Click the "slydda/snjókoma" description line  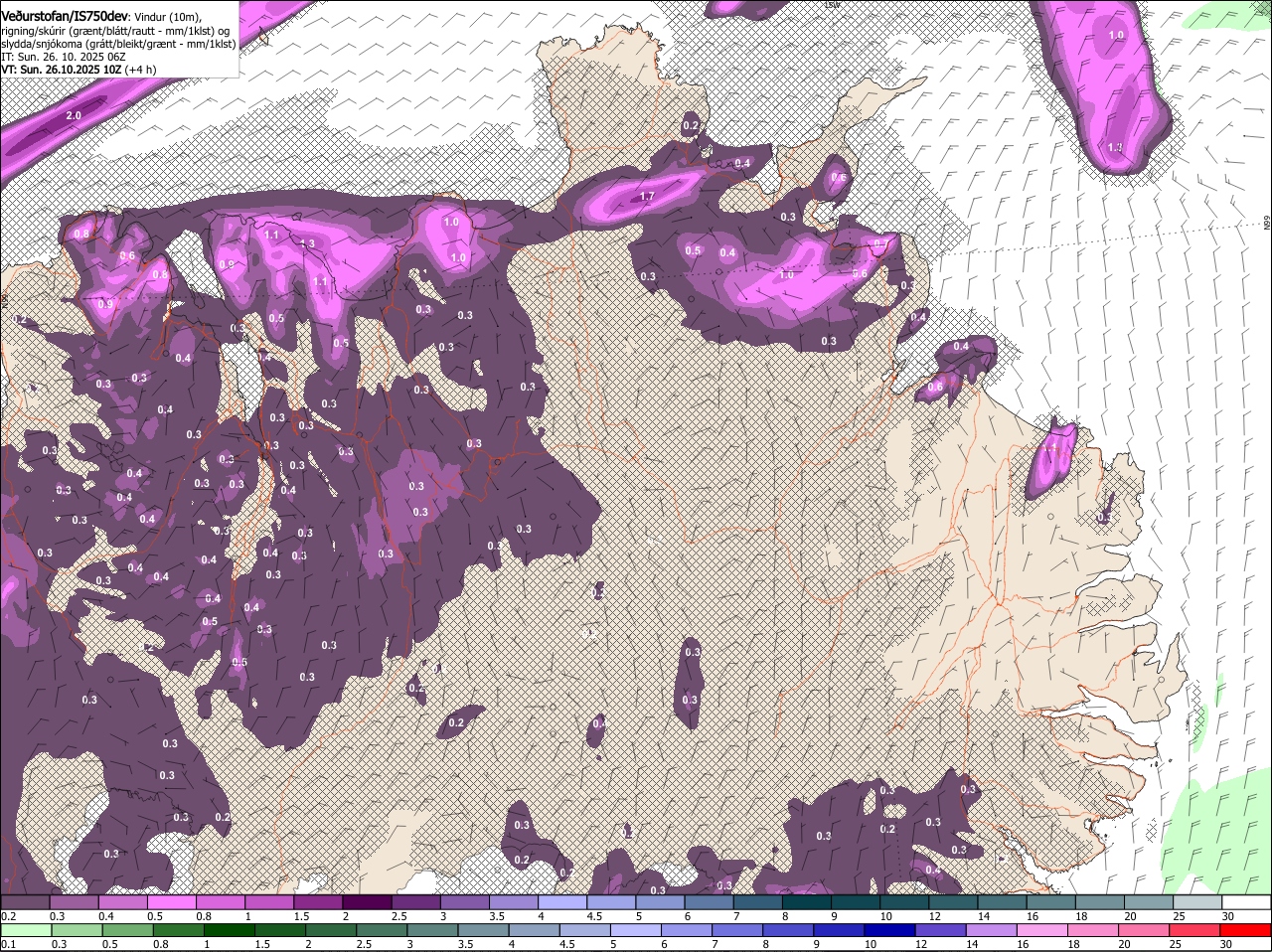[118, 44]
